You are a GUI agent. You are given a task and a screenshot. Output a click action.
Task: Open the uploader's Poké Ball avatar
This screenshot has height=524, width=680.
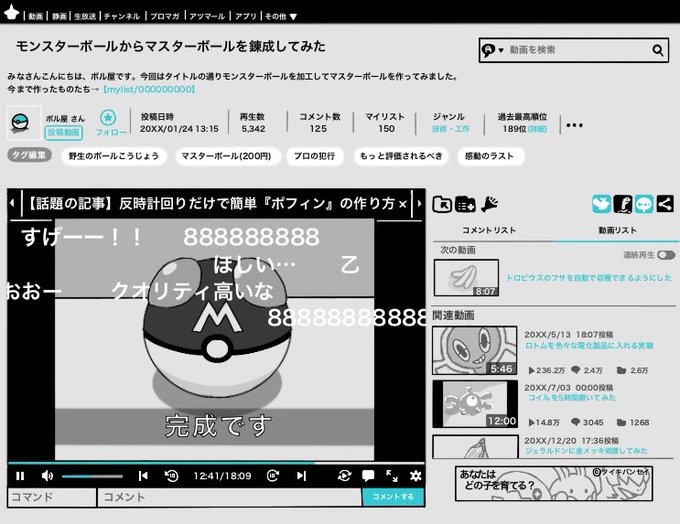(23, 123)
